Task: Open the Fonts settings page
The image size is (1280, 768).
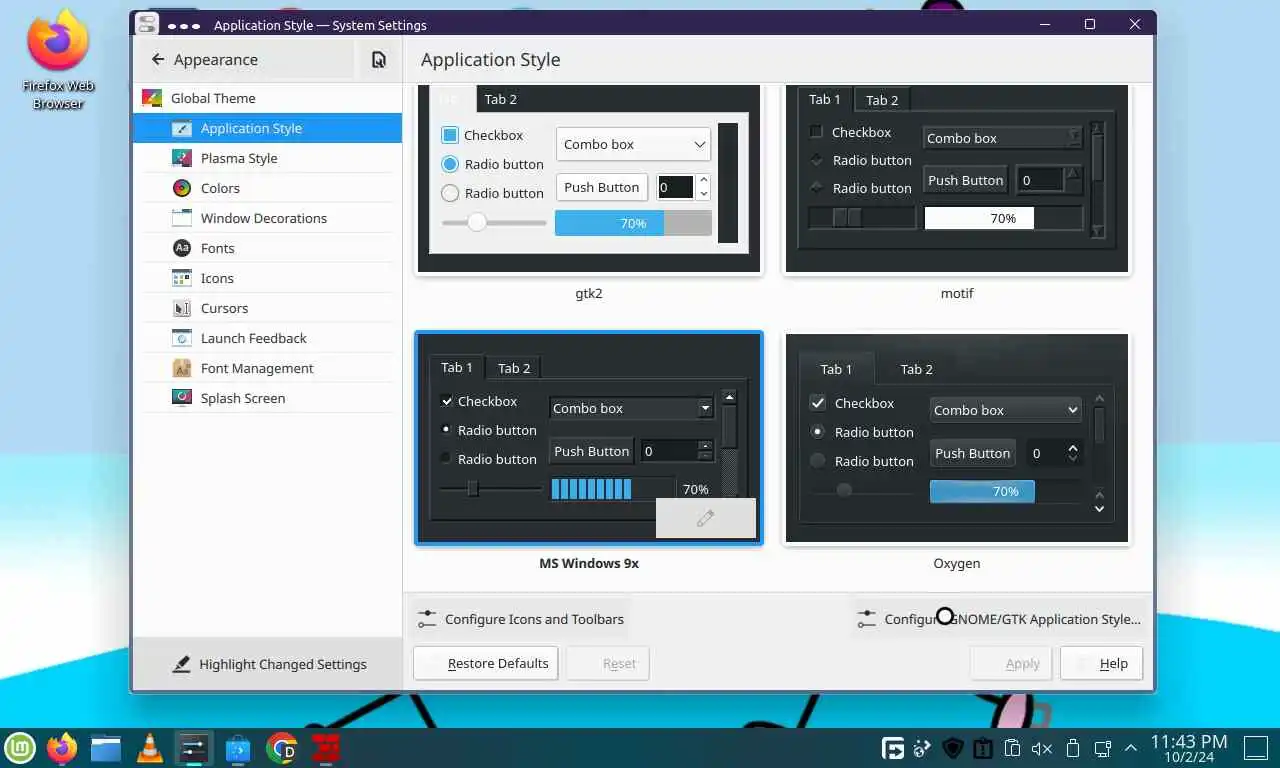Action: coord(267,248)
